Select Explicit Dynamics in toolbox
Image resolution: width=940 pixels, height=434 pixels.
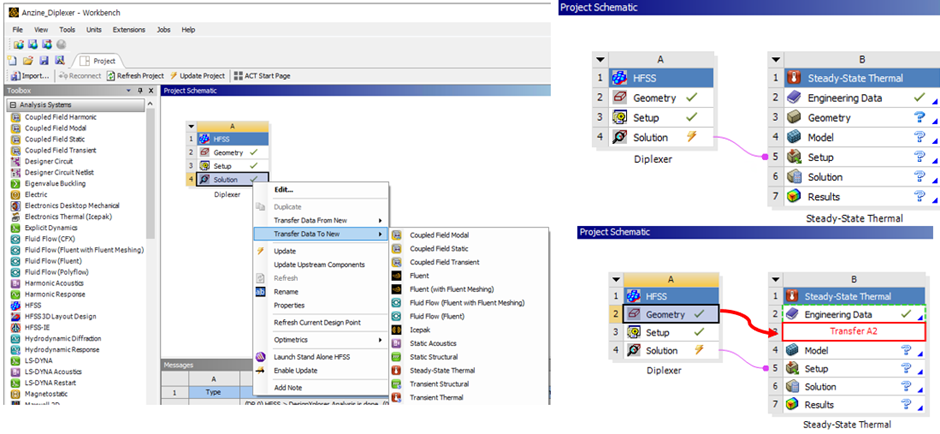pos(51,228)
